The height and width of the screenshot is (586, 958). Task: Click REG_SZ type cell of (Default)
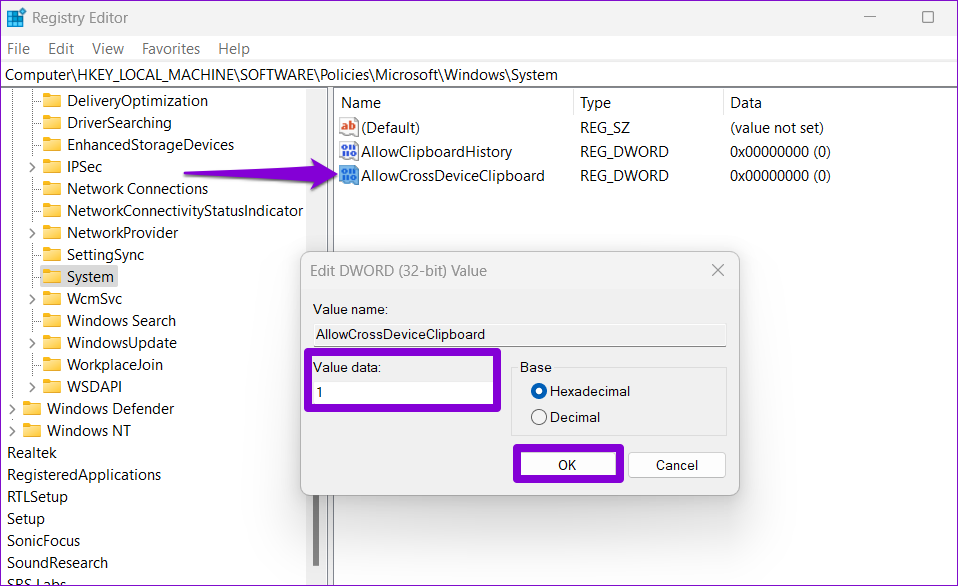(605, 128)
